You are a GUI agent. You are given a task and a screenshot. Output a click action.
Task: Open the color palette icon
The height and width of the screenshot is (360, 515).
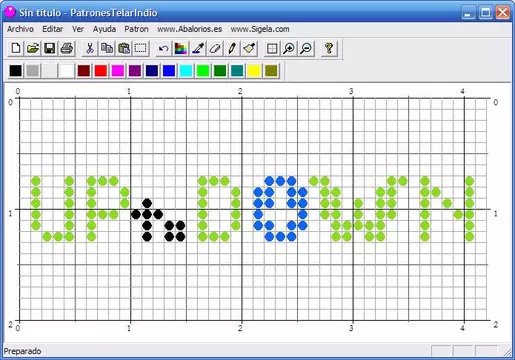tap(181, 49)
